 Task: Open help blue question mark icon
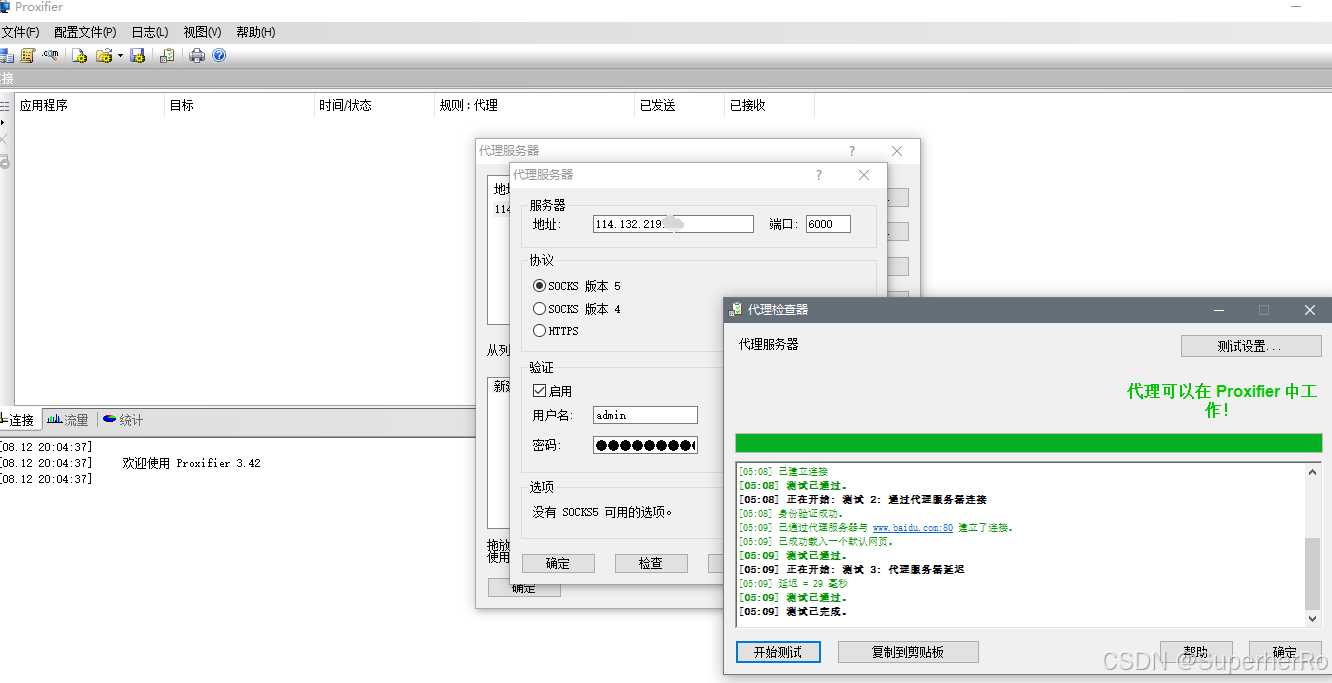tap(219, 56)
